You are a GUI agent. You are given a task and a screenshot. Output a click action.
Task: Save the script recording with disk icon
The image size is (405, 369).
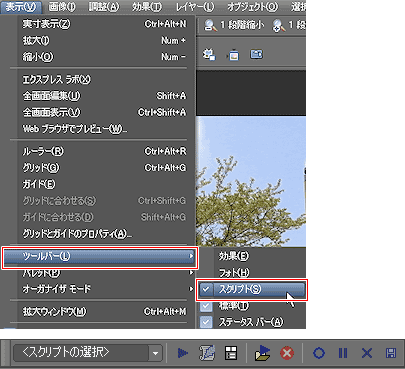[391, 353]
